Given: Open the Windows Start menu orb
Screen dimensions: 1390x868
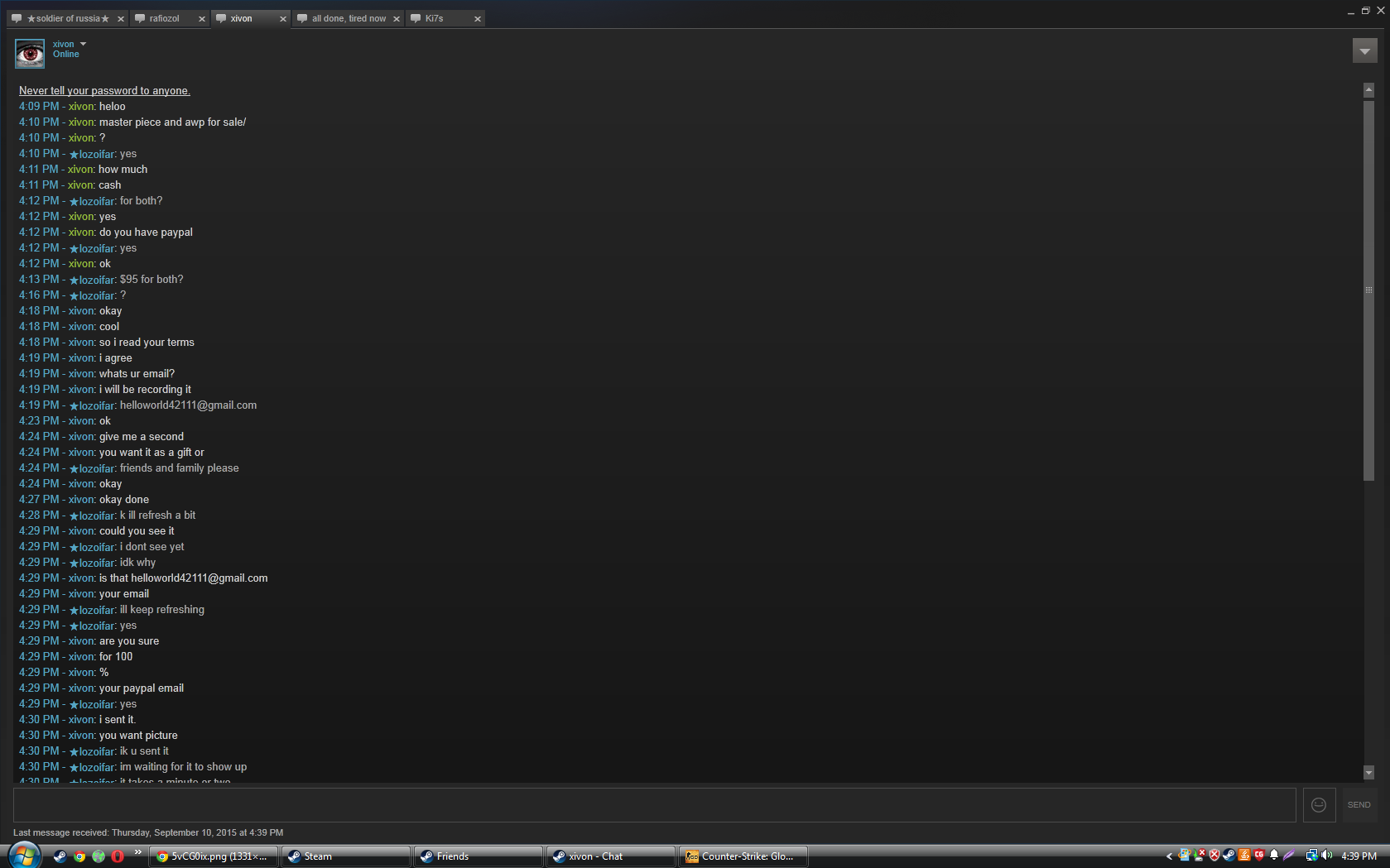Looking at the screenshot, I should coord(23,856).
